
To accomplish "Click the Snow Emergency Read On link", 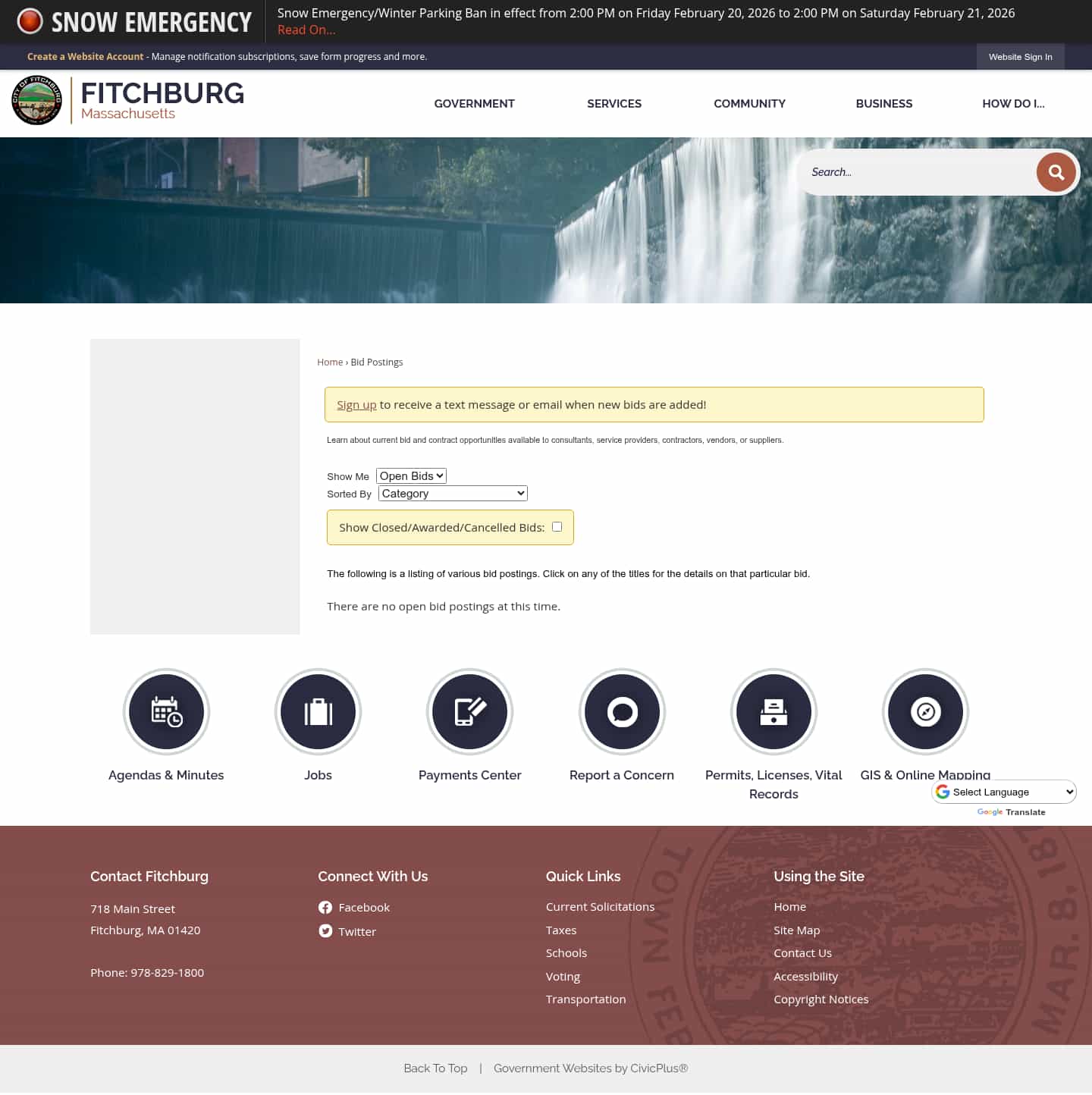I will click(x=306, y=30).
